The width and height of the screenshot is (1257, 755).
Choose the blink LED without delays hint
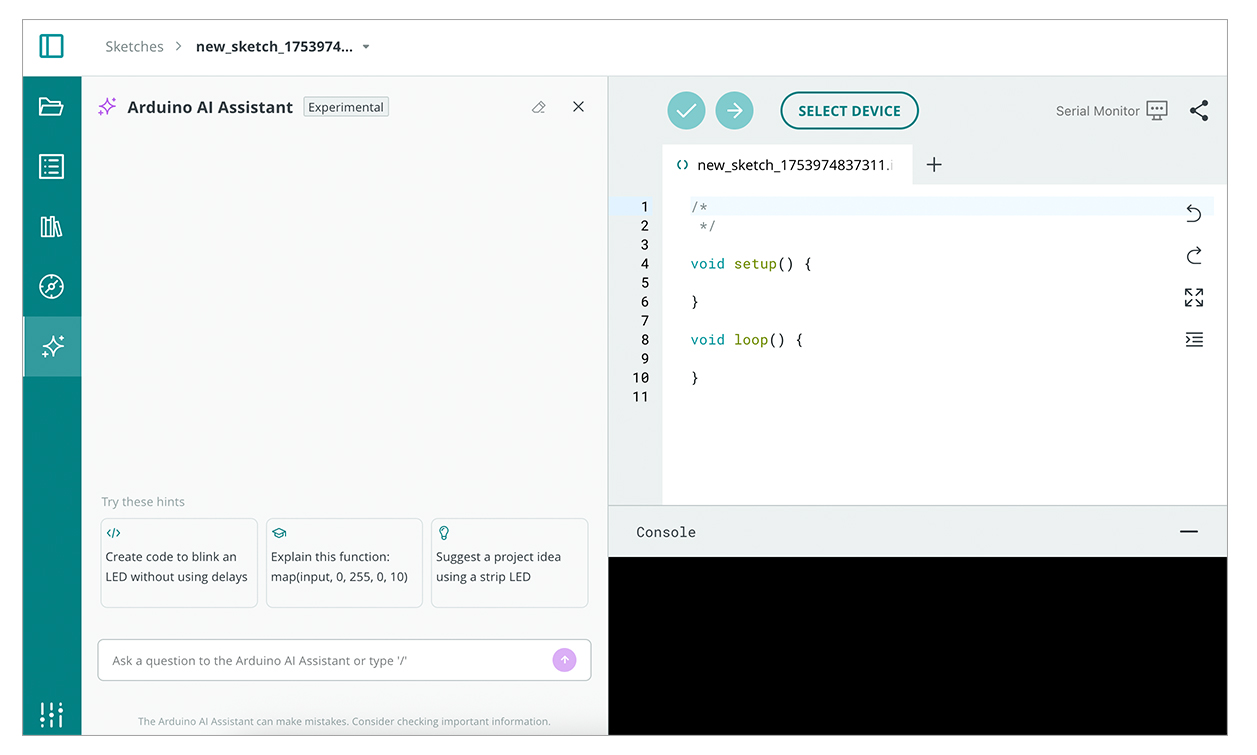pyautogui.click(x=179, y=563)
